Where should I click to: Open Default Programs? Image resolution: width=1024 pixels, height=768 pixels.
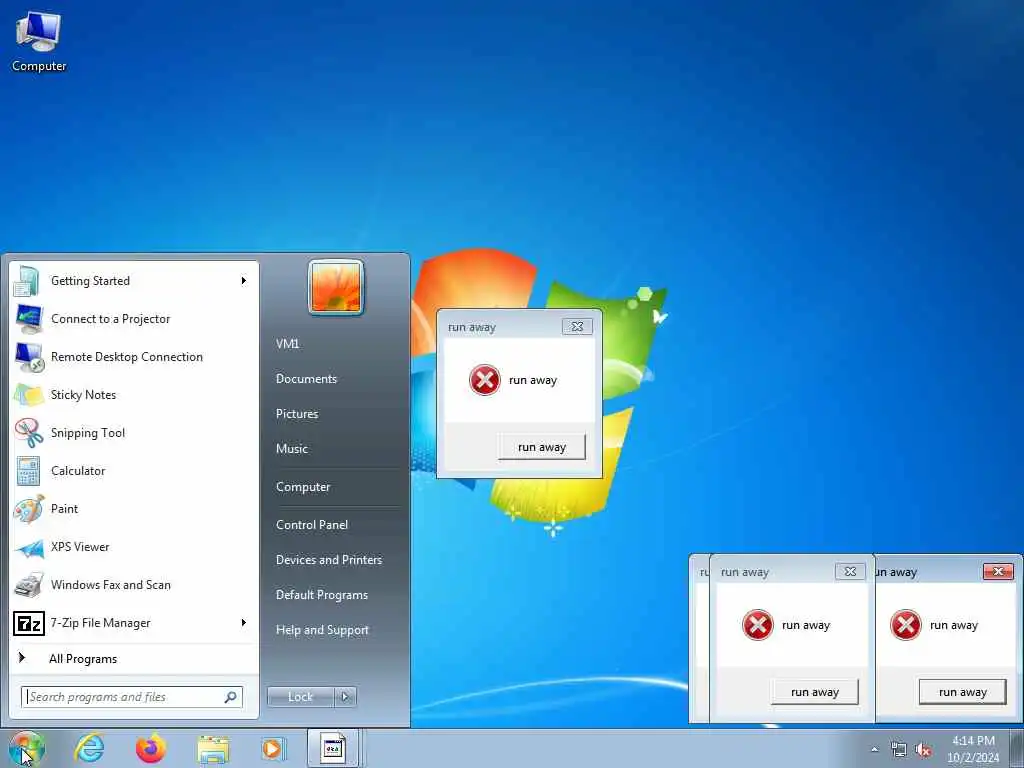click(x=322, y=595)
